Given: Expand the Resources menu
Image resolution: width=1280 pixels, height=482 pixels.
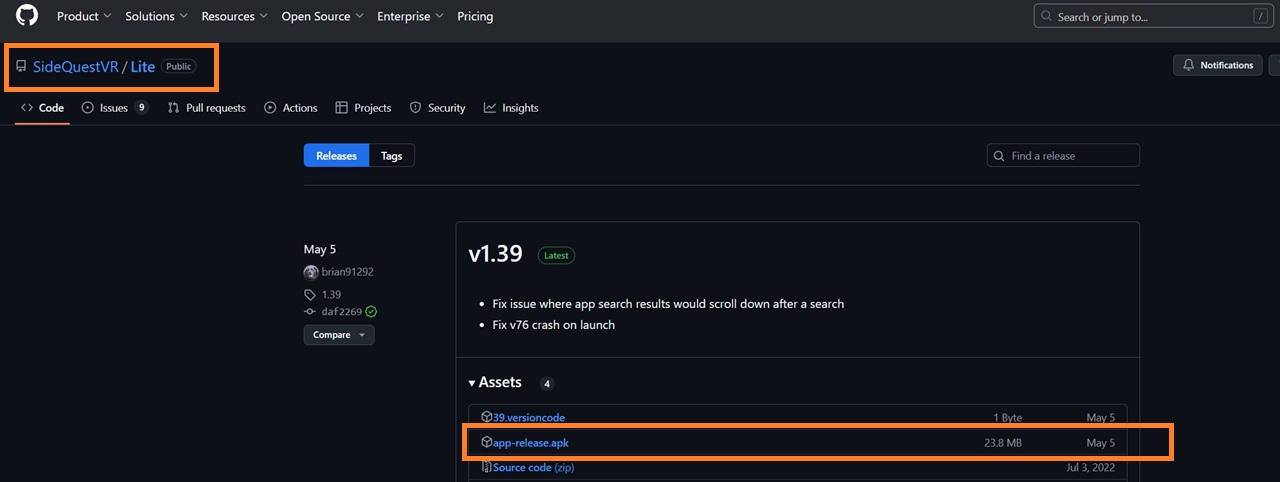Looking at the screenshot, I should coord(234,16).
